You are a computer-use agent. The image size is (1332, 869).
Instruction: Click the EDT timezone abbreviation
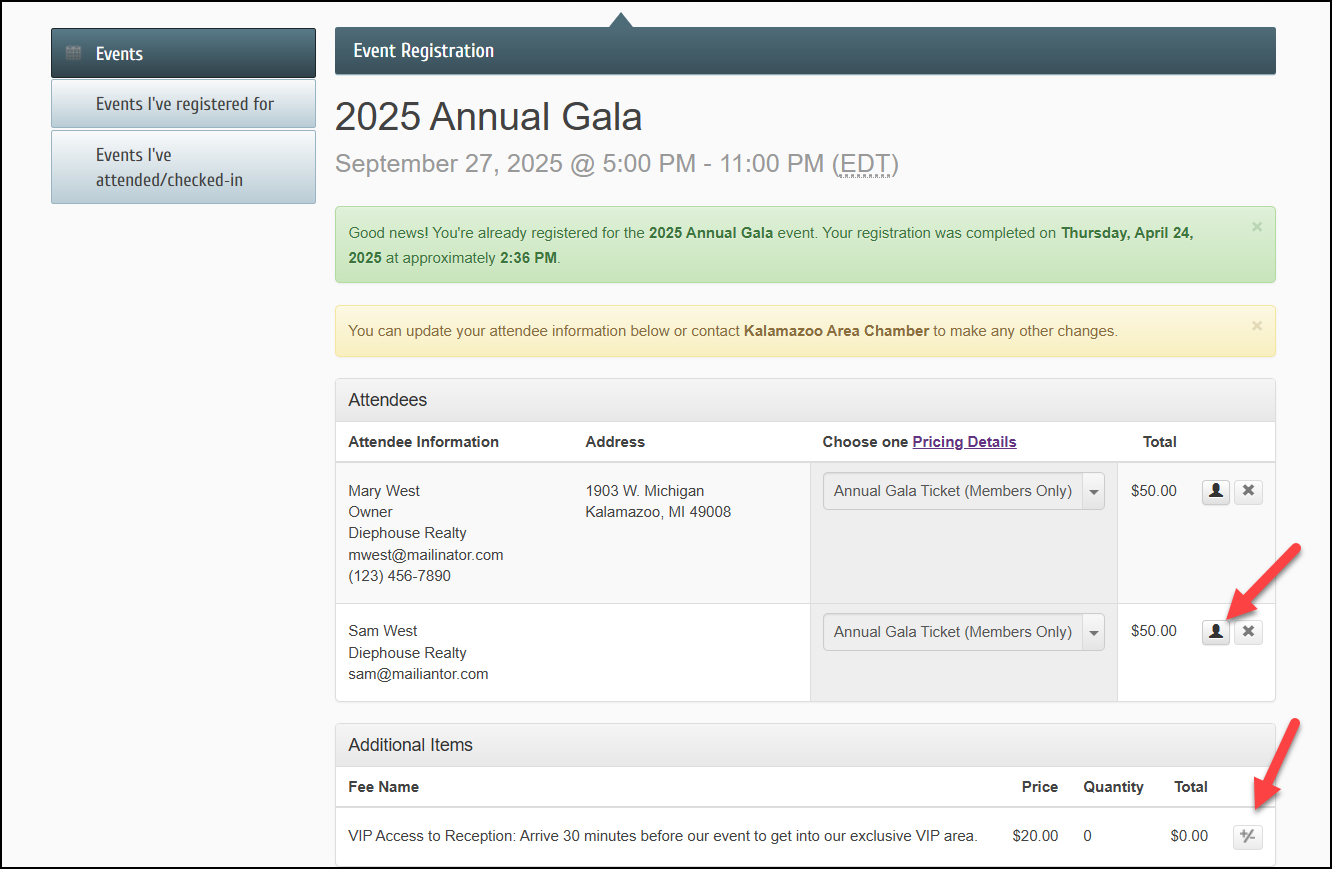(x=865, y=164)
